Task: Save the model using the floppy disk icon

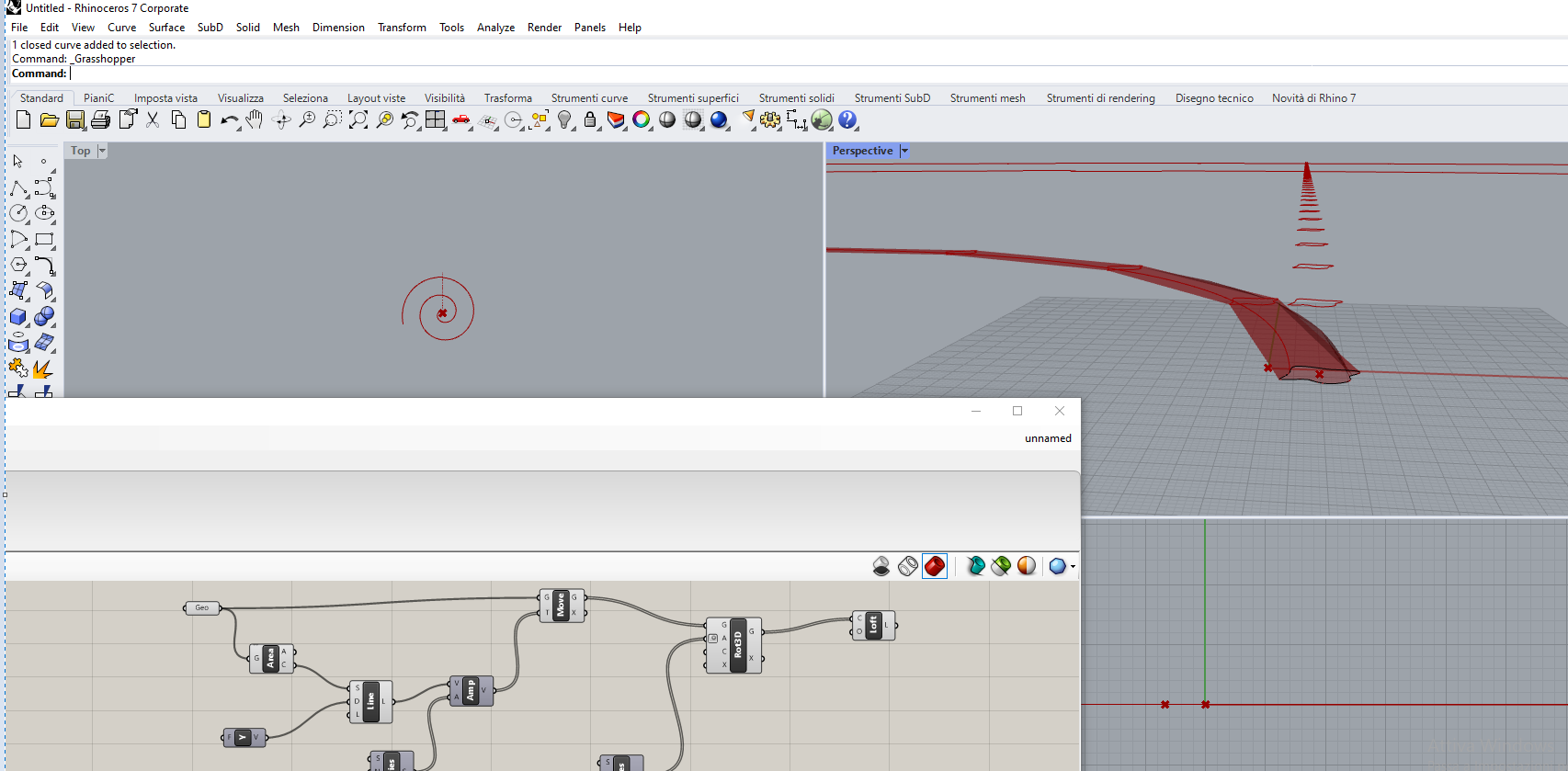Action: (75, 119)
